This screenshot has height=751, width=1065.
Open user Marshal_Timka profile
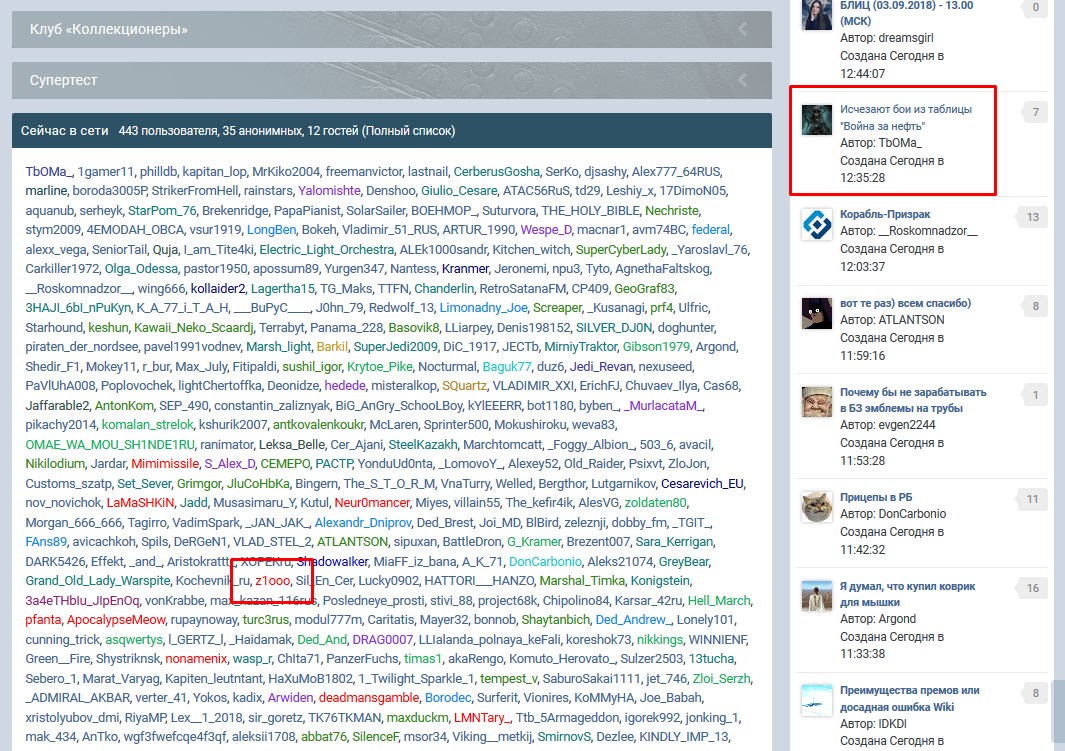point(582,581)
